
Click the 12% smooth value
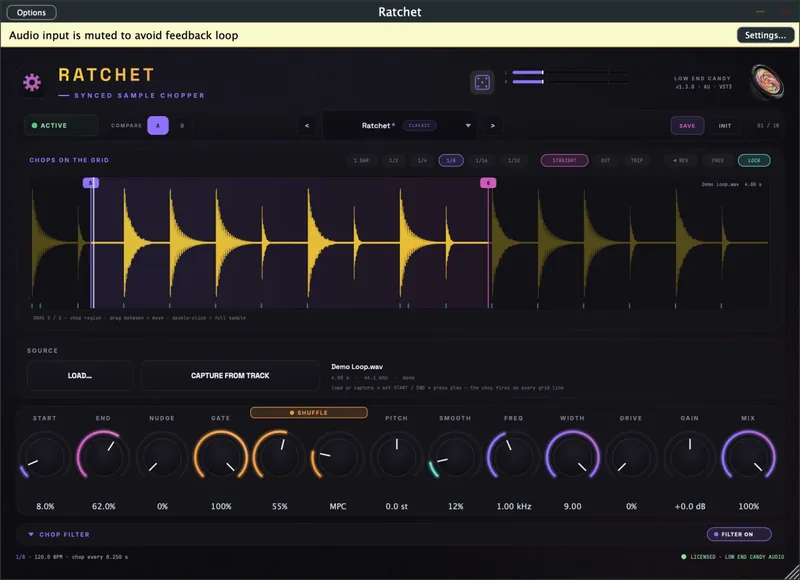[x=456, y=506]
